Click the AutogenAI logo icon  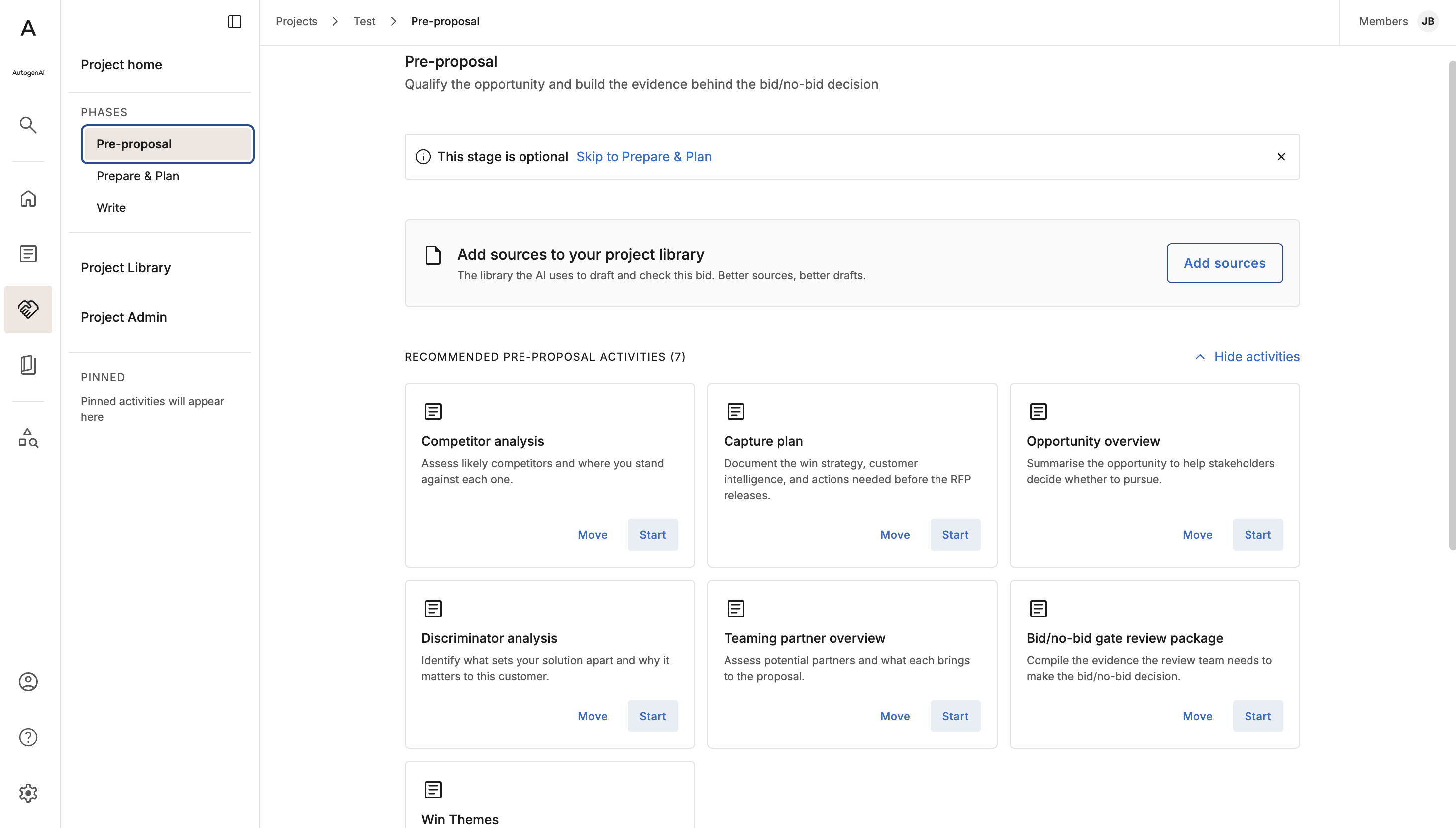click(28, 28)
